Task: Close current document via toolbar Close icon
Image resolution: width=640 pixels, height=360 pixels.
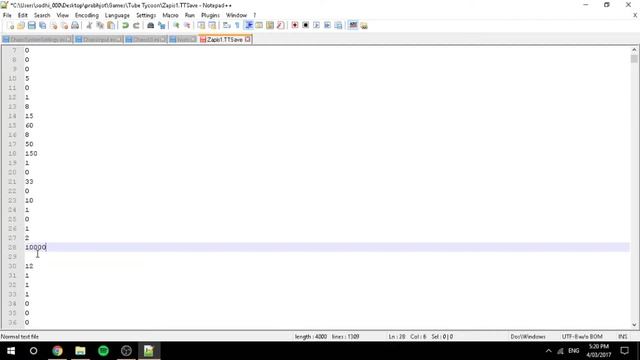Action: coord(53,26)
